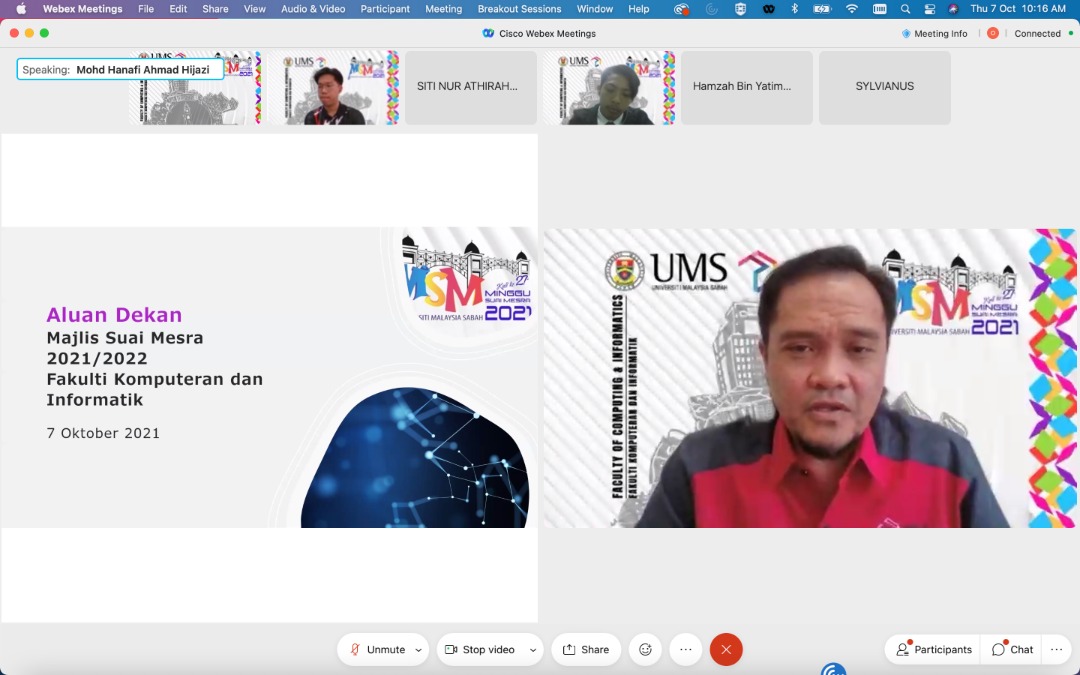Open the Participant menu
The height and width of the screenshot is (675, 1080).
click(385, 9)
